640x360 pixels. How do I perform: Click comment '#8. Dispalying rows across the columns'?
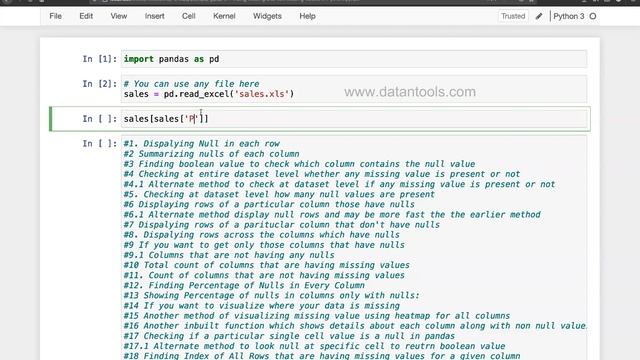coord(262,235)
